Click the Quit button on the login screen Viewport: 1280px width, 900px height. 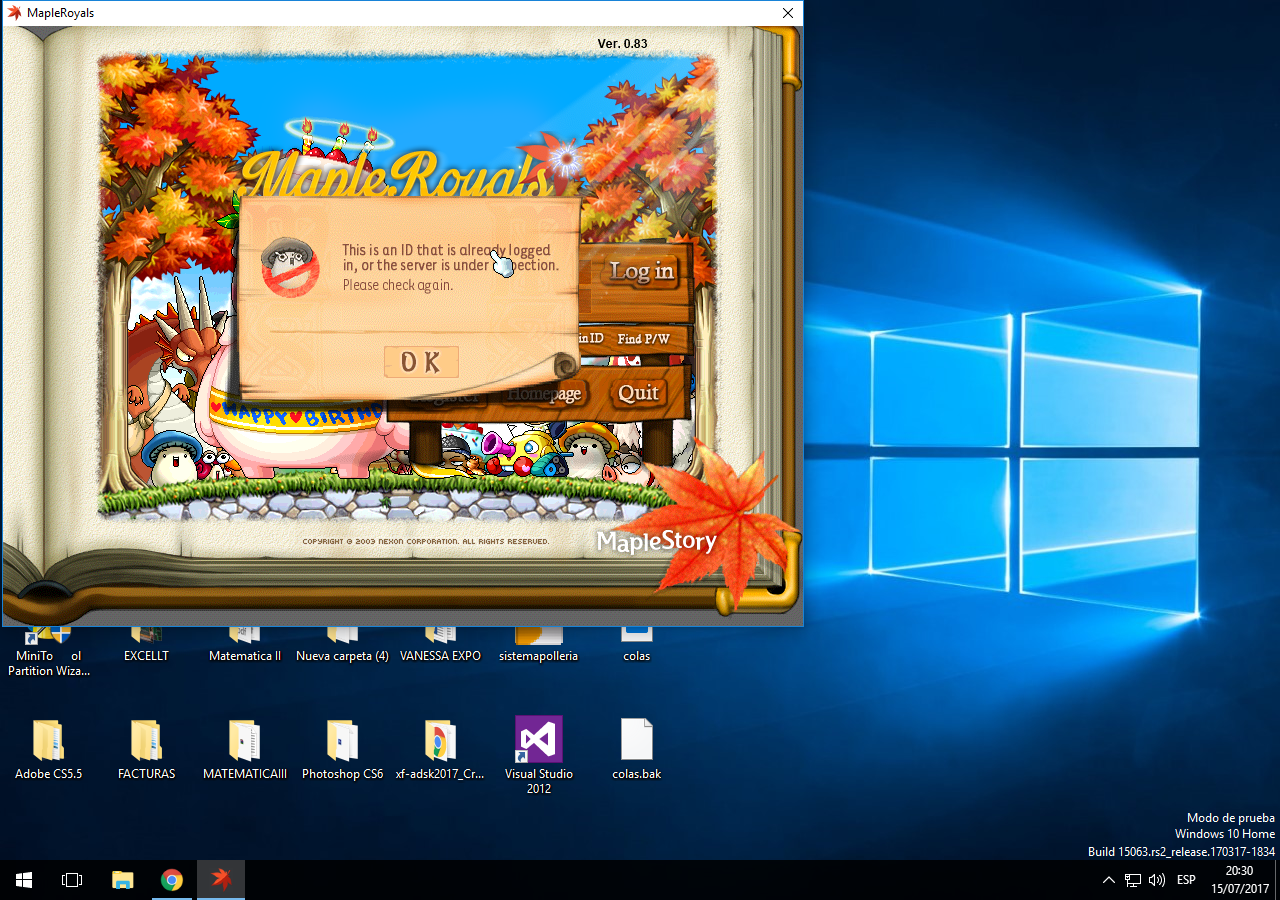point(638,392)
